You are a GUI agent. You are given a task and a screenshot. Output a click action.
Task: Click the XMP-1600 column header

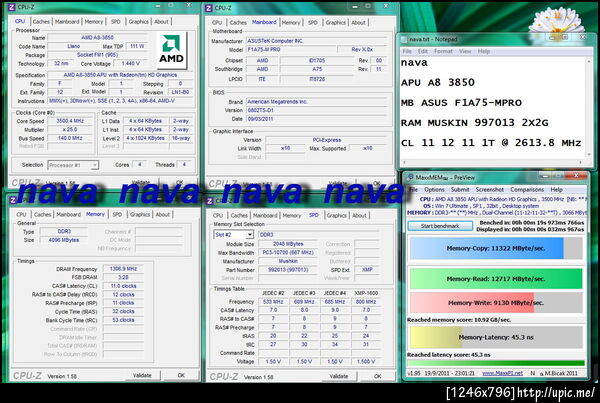coord(366,293)
